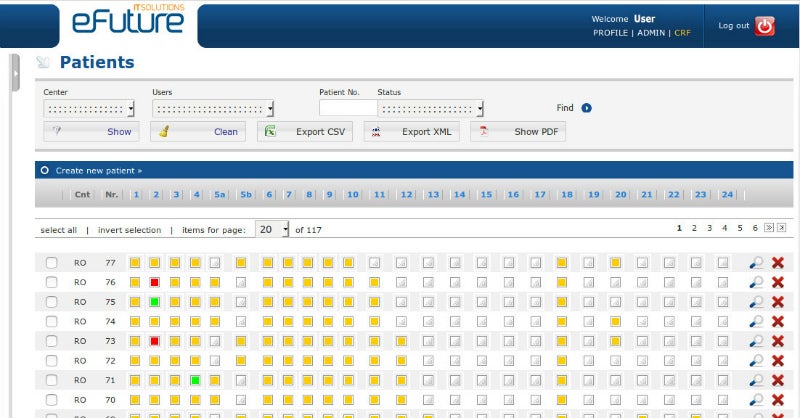Click the red Log out power icon
The image size is (800, 418).
[765, 26]
